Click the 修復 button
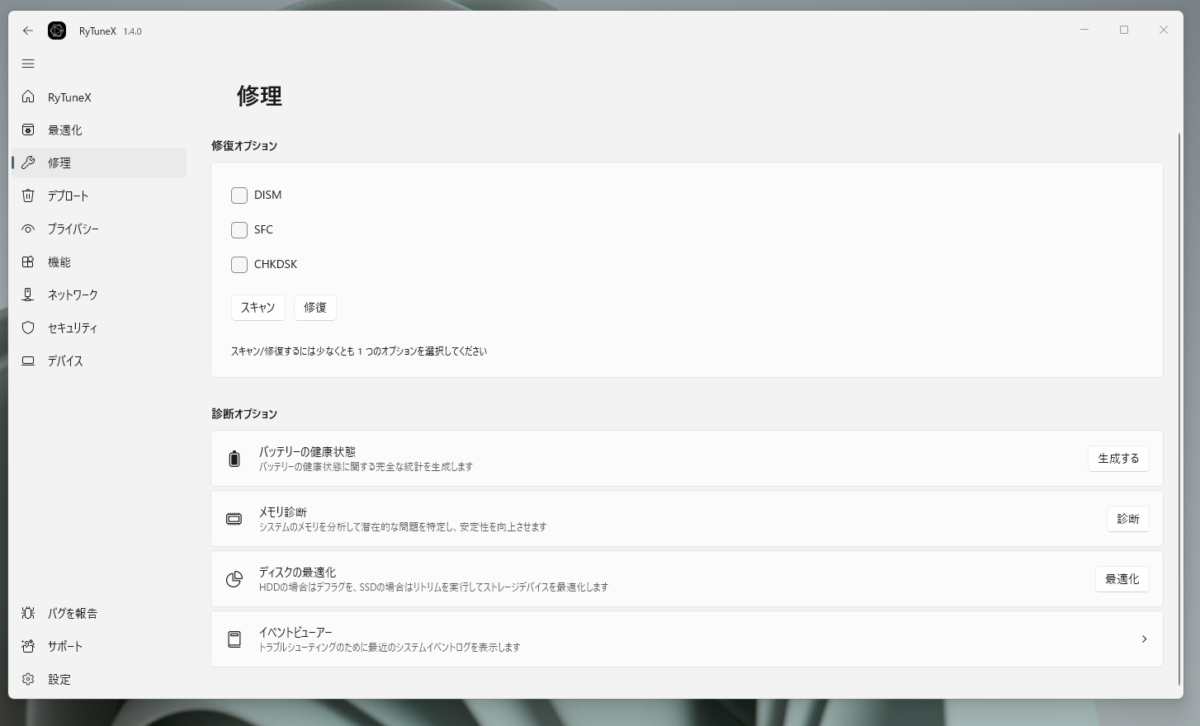The width and height of the screenshot is (1200, 726). (x=315, y=308)
